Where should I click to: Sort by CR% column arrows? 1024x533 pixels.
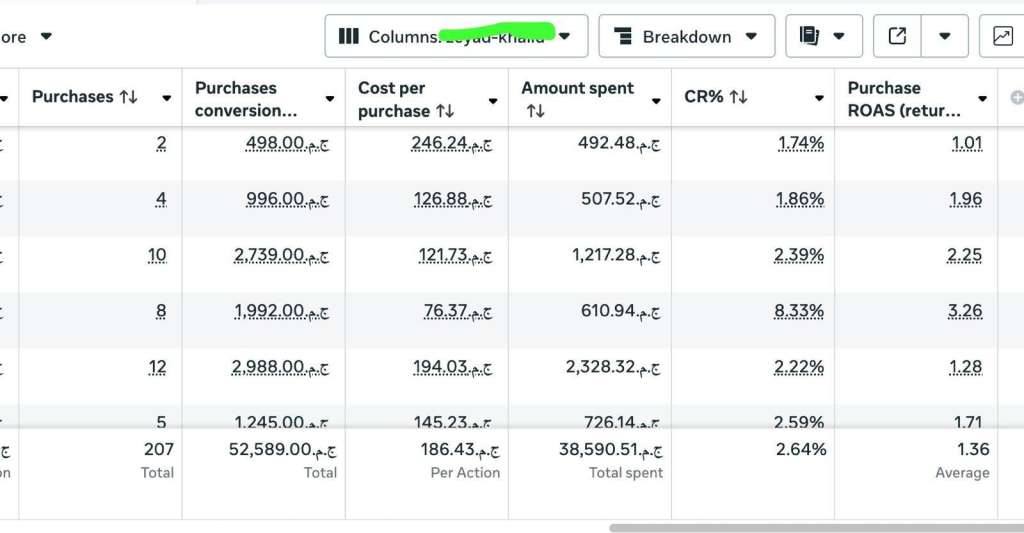tap(738, 97)
